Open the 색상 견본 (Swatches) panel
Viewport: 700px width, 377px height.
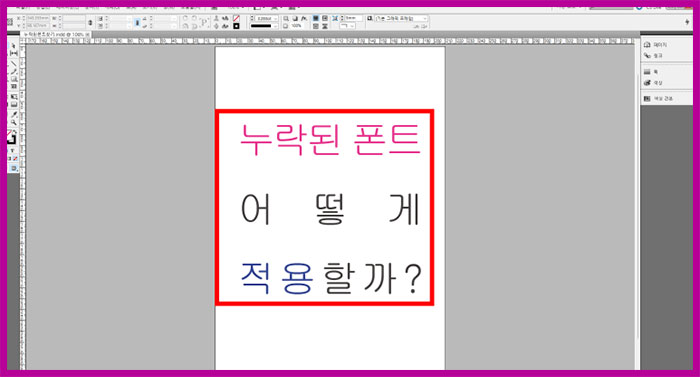click(x=658, y=98)
